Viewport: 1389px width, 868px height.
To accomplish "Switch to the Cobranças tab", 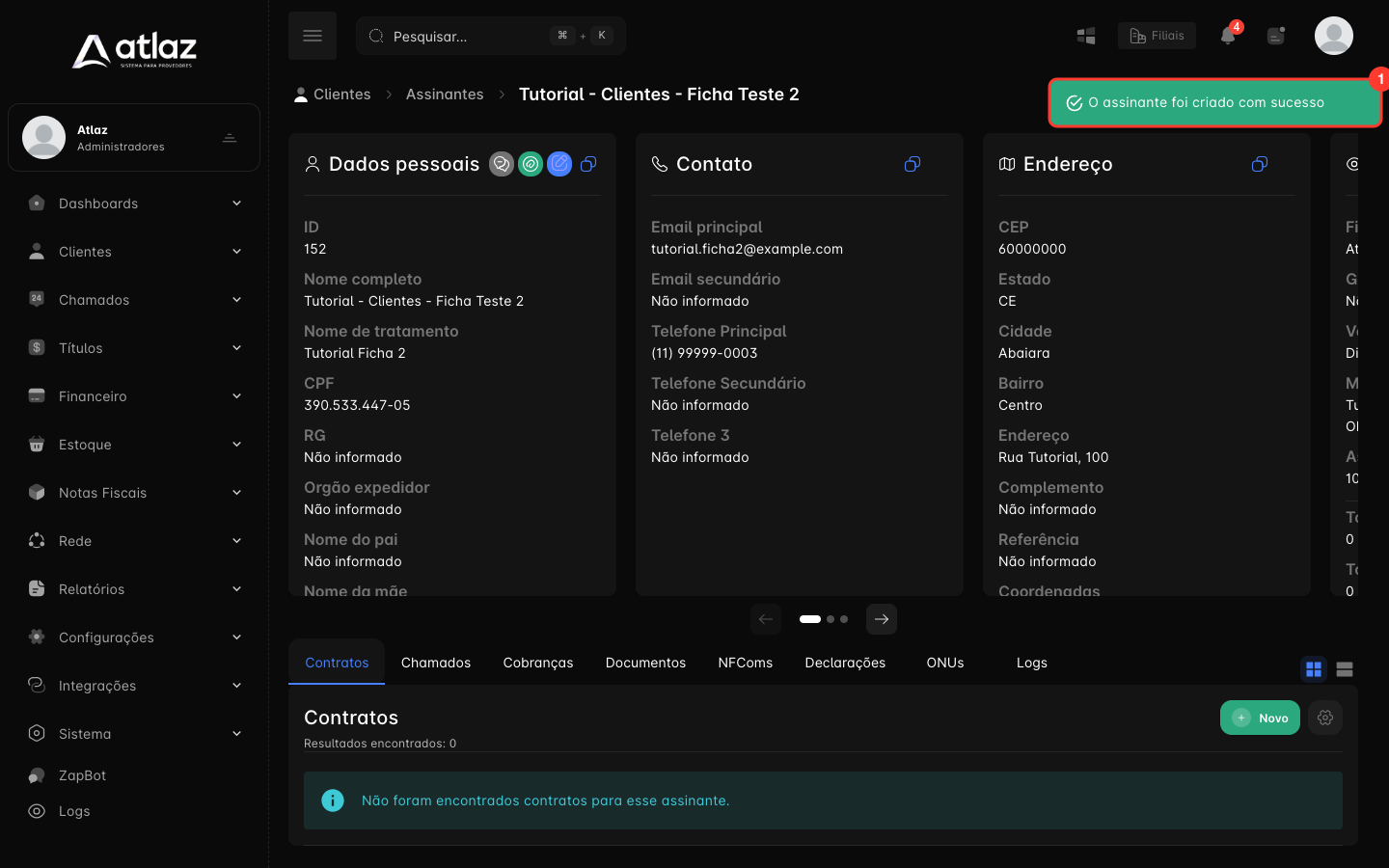I will (x=538, y=663).
